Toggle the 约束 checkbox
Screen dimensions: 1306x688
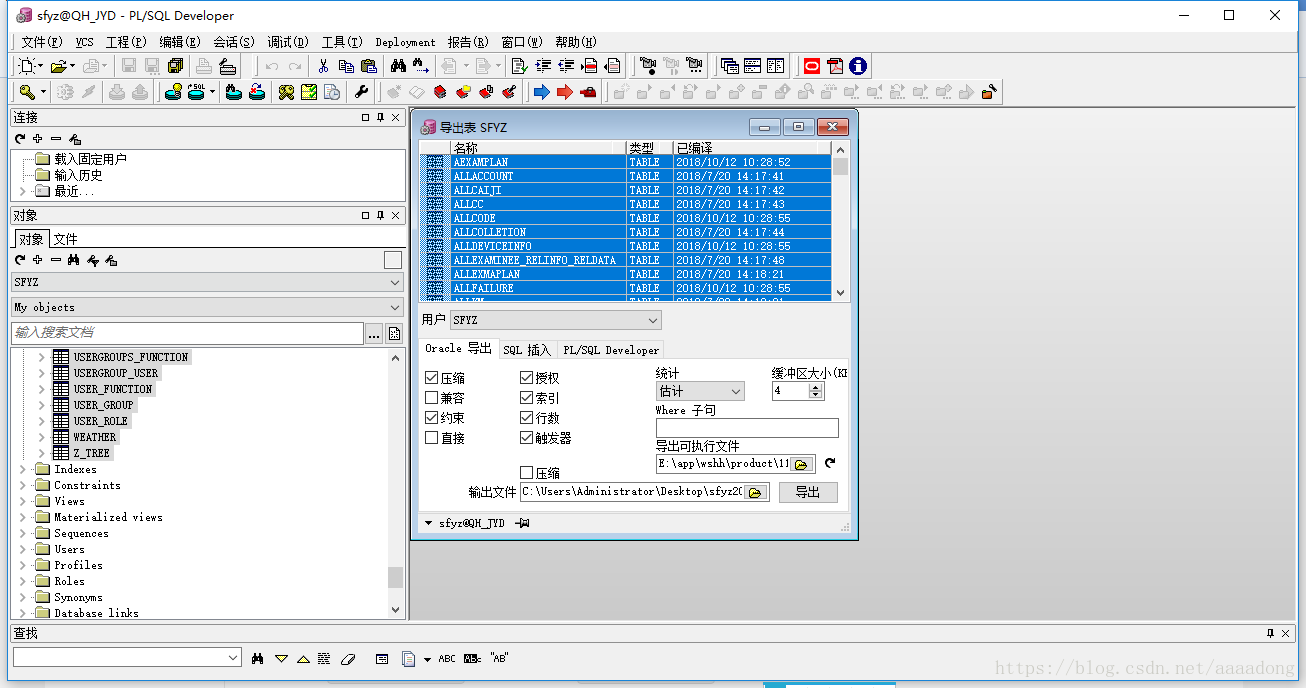pyautogui.click(x=432, y=418)
